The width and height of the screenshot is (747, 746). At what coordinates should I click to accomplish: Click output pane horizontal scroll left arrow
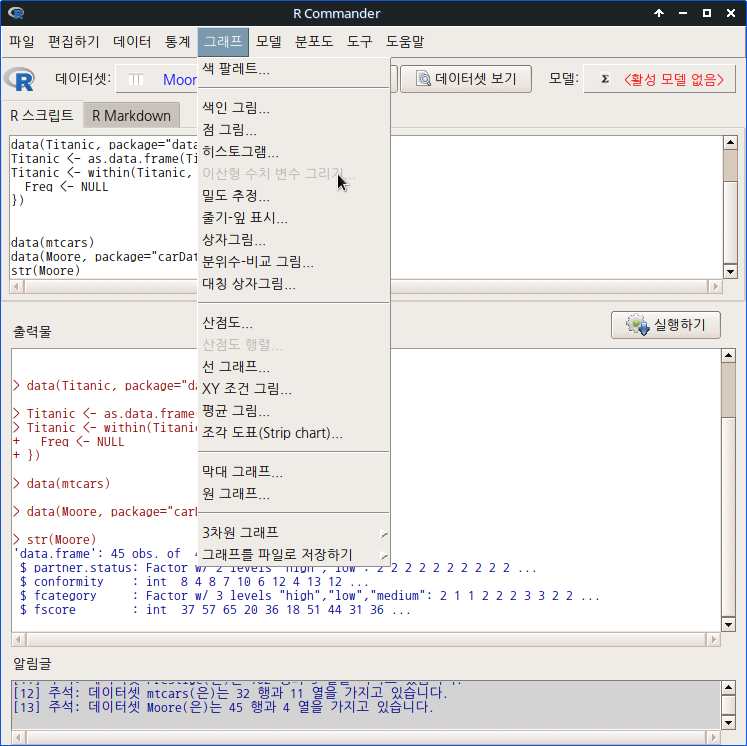point(19,639)
